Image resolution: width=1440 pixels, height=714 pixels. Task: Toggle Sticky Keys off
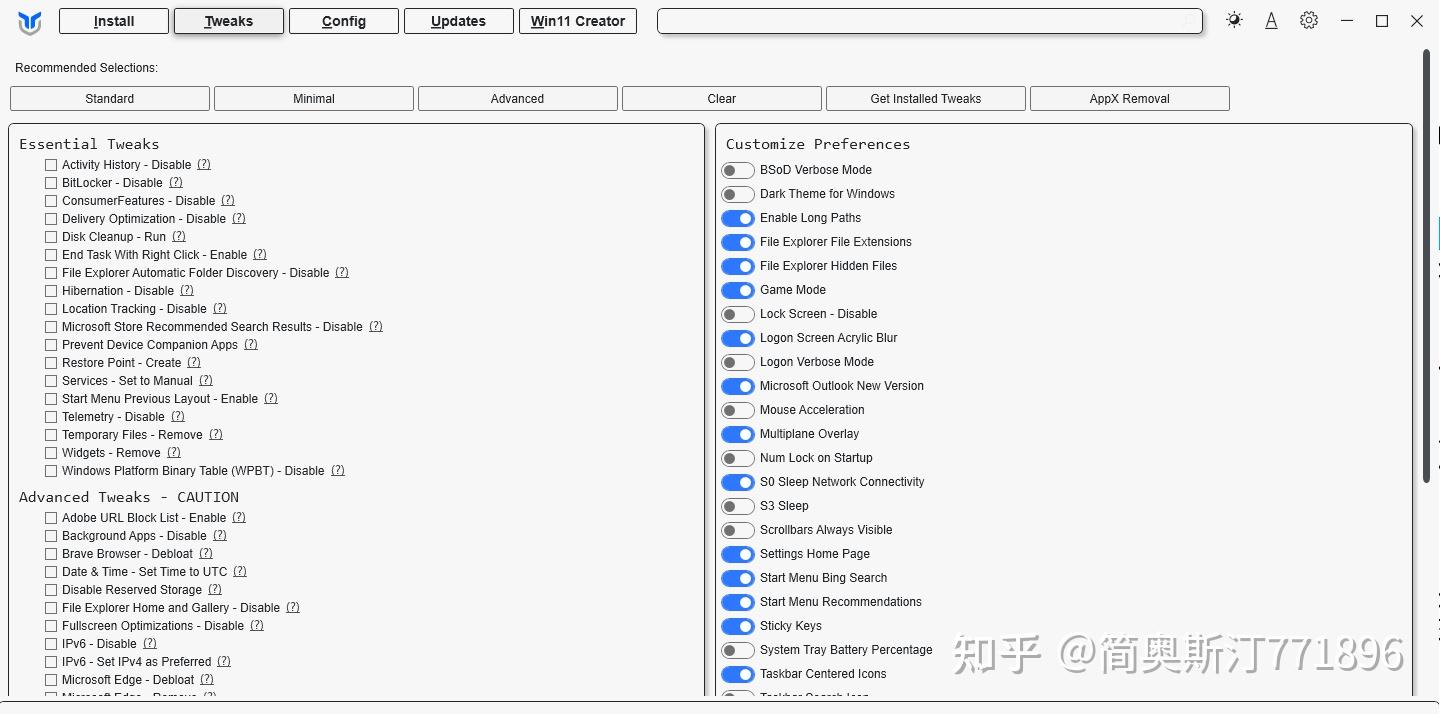click(738, 626)
